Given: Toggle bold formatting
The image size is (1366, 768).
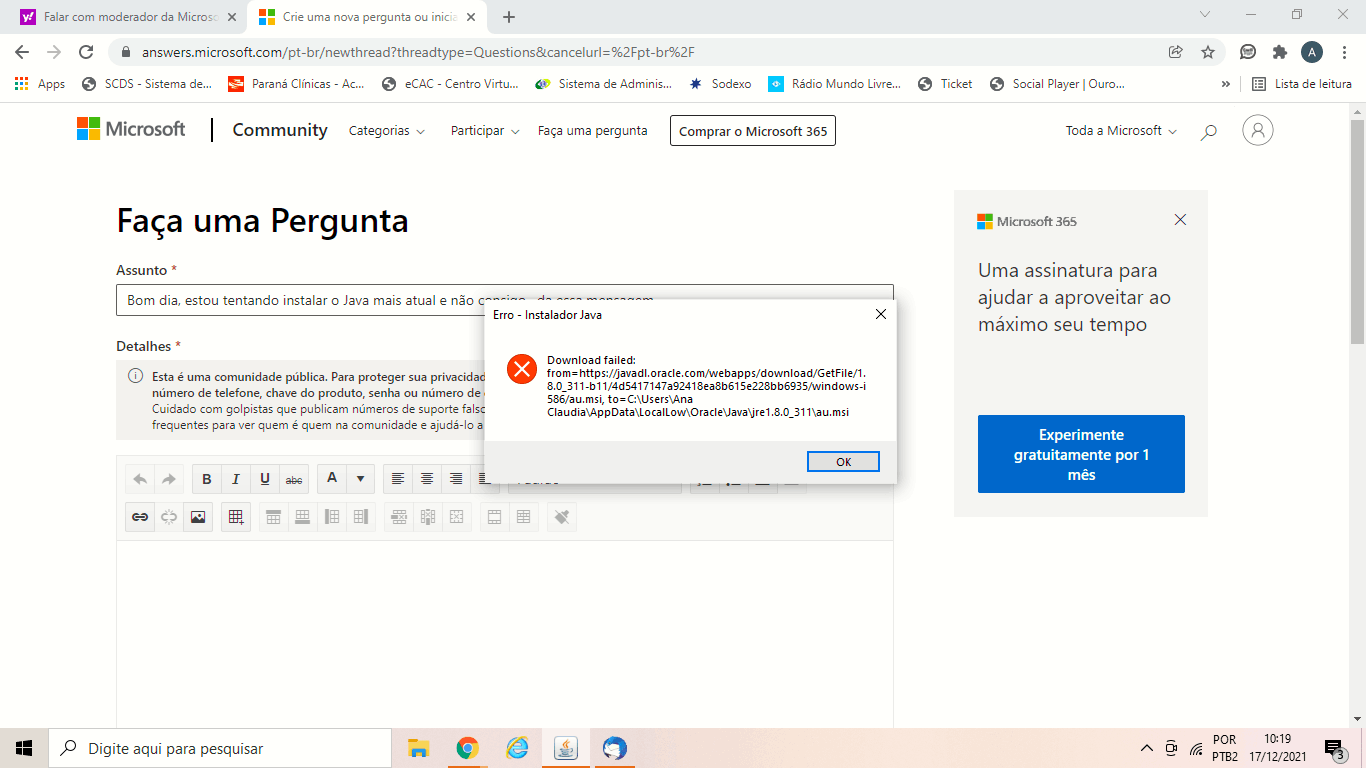Looking at the screenshot, I should [x=207, y=479].
